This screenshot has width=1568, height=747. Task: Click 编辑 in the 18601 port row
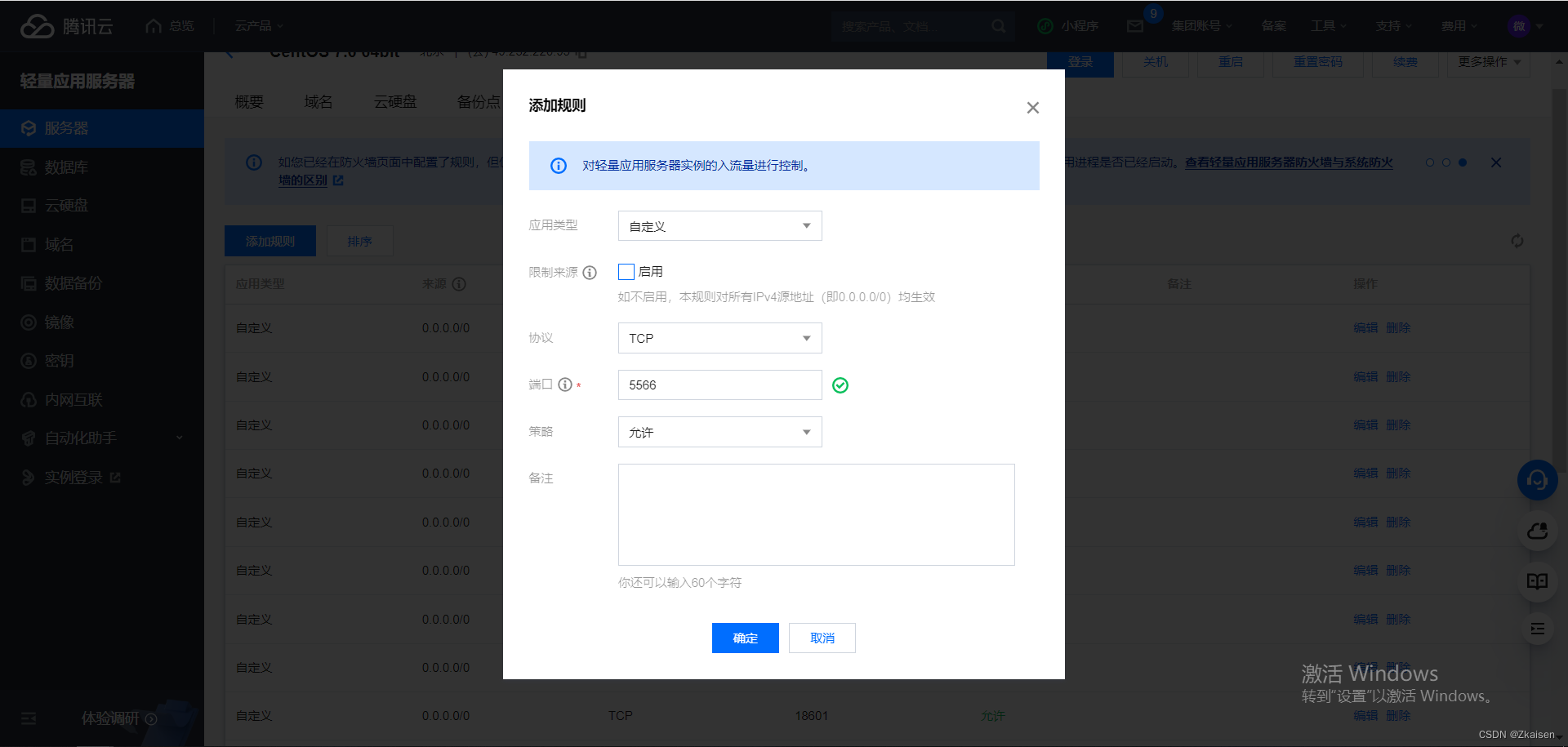pyautogui.click(x=1365, y=716)
